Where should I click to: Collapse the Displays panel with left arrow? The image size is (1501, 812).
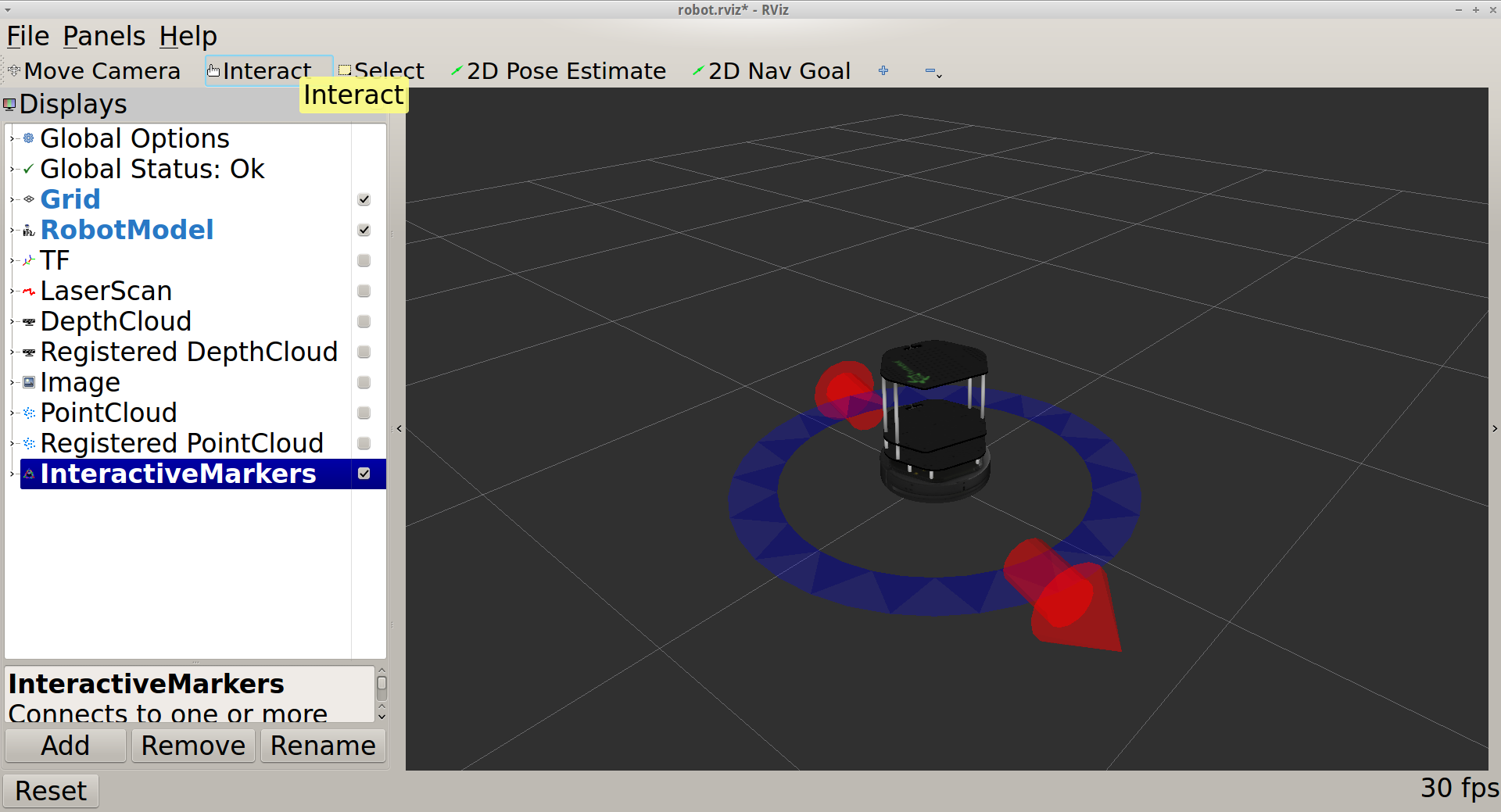399,428
